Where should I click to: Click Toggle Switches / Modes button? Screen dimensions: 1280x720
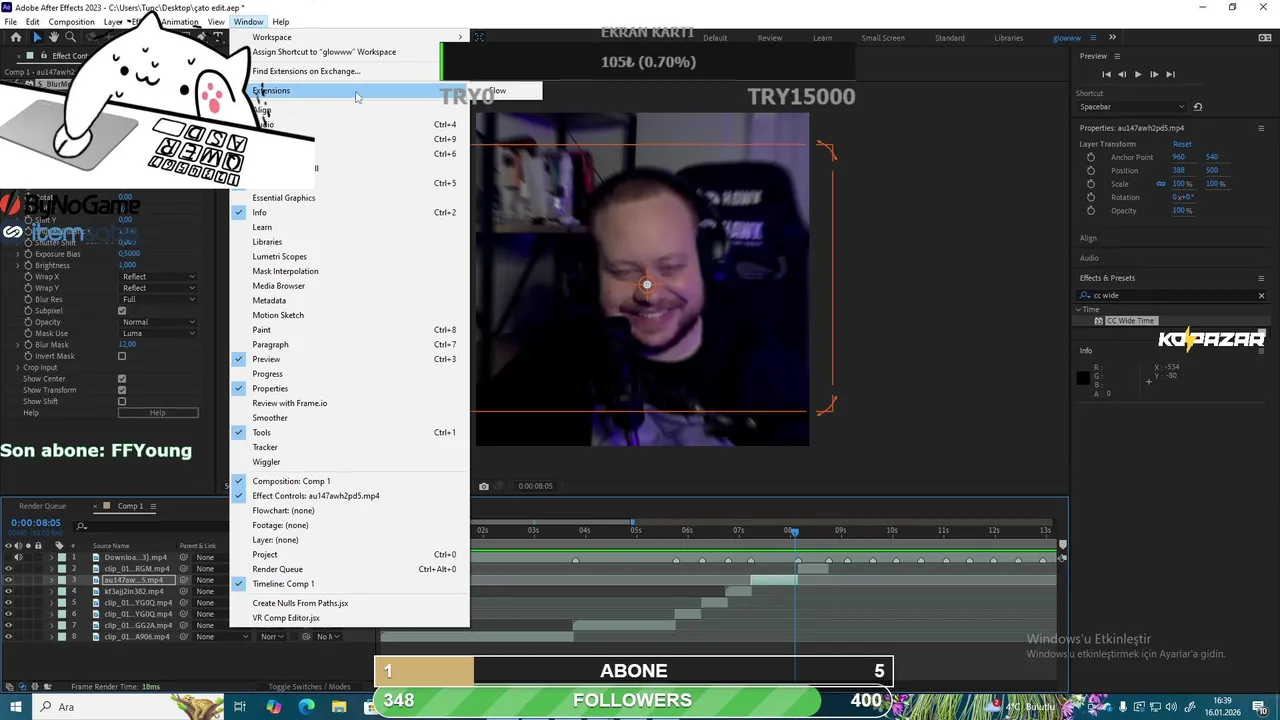[x=309, y=687]
